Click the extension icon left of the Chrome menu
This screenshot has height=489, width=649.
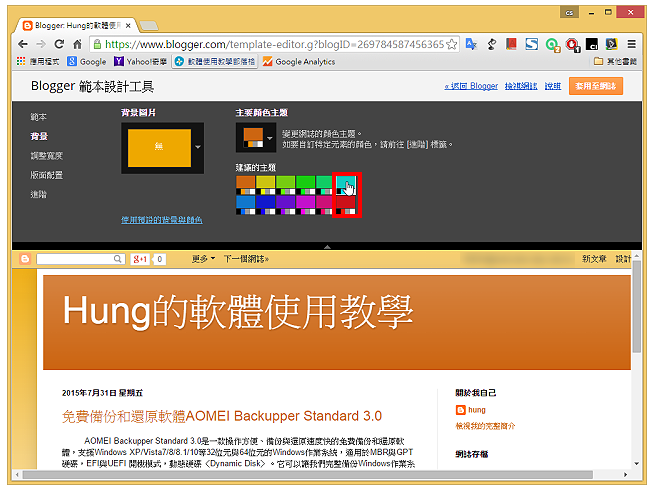pos(611,44)
